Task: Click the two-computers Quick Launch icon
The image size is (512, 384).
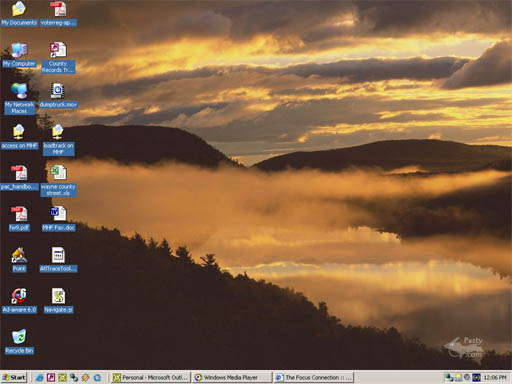Action: click(74, 377)
